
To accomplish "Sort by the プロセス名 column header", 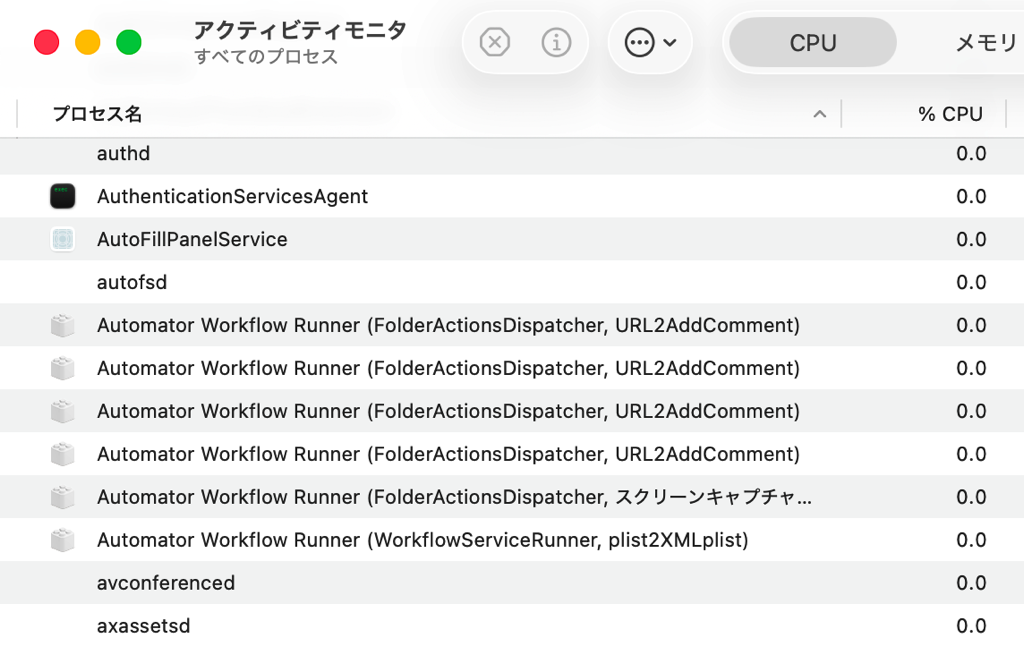I will (97, 114).
